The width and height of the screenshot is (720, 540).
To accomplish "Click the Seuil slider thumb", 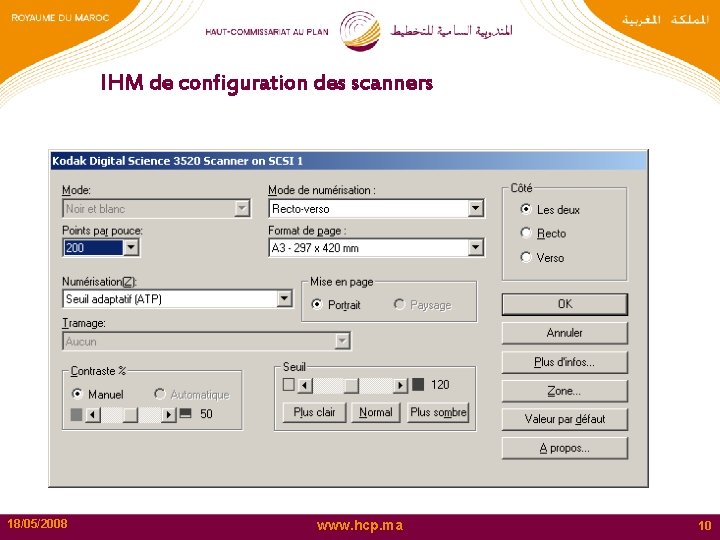I will [x=351, y=385].
